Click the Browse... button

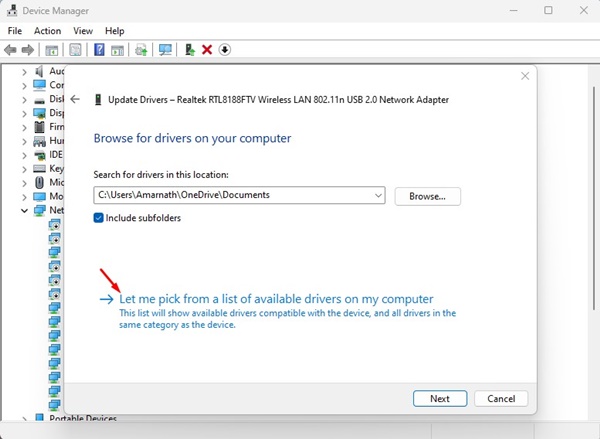[427, 196]
